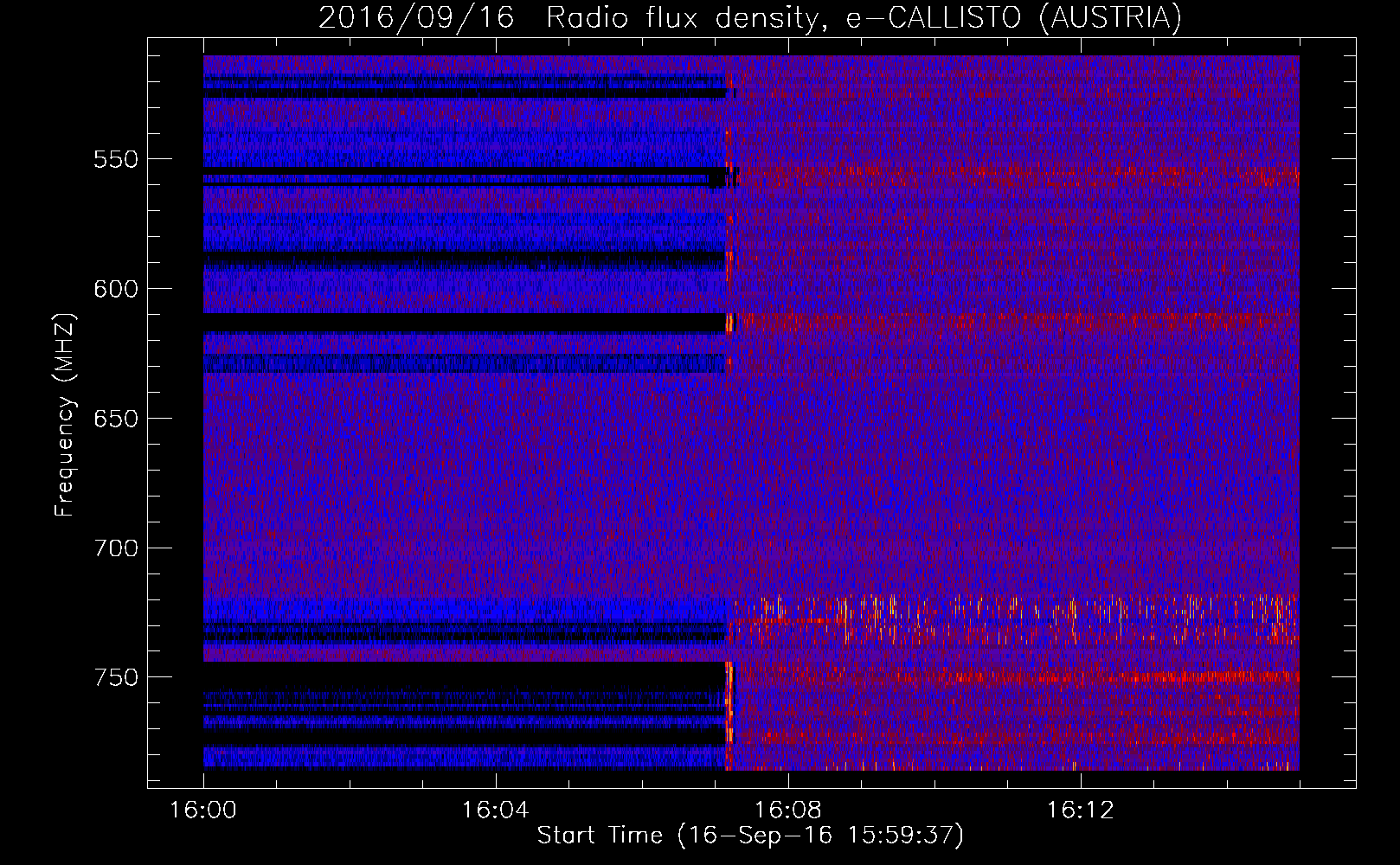The image size is (1400, 865).
Task: Click the 600 frequency tick label
Action: click(115, 289)
